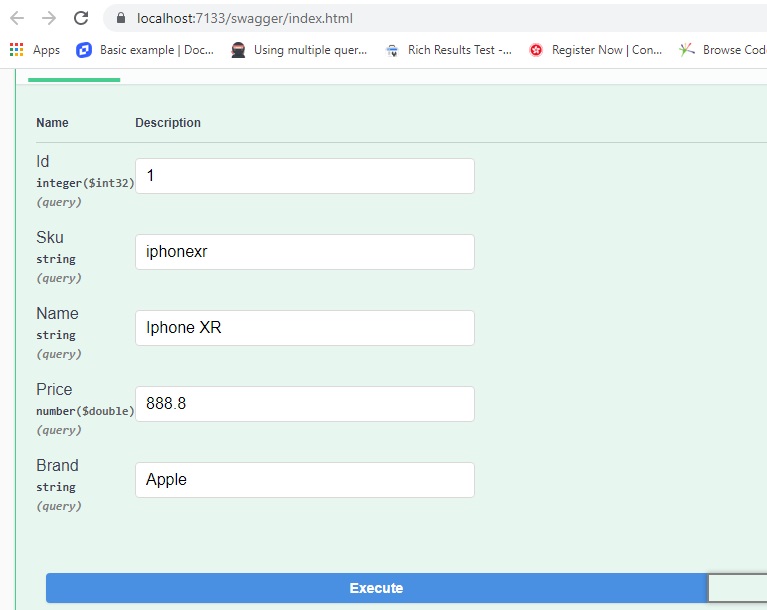Open the Using multiple quer... bookmark
The width and height of the screenshot is (767, 610).
pyautogui.click(x=299, y=50)
